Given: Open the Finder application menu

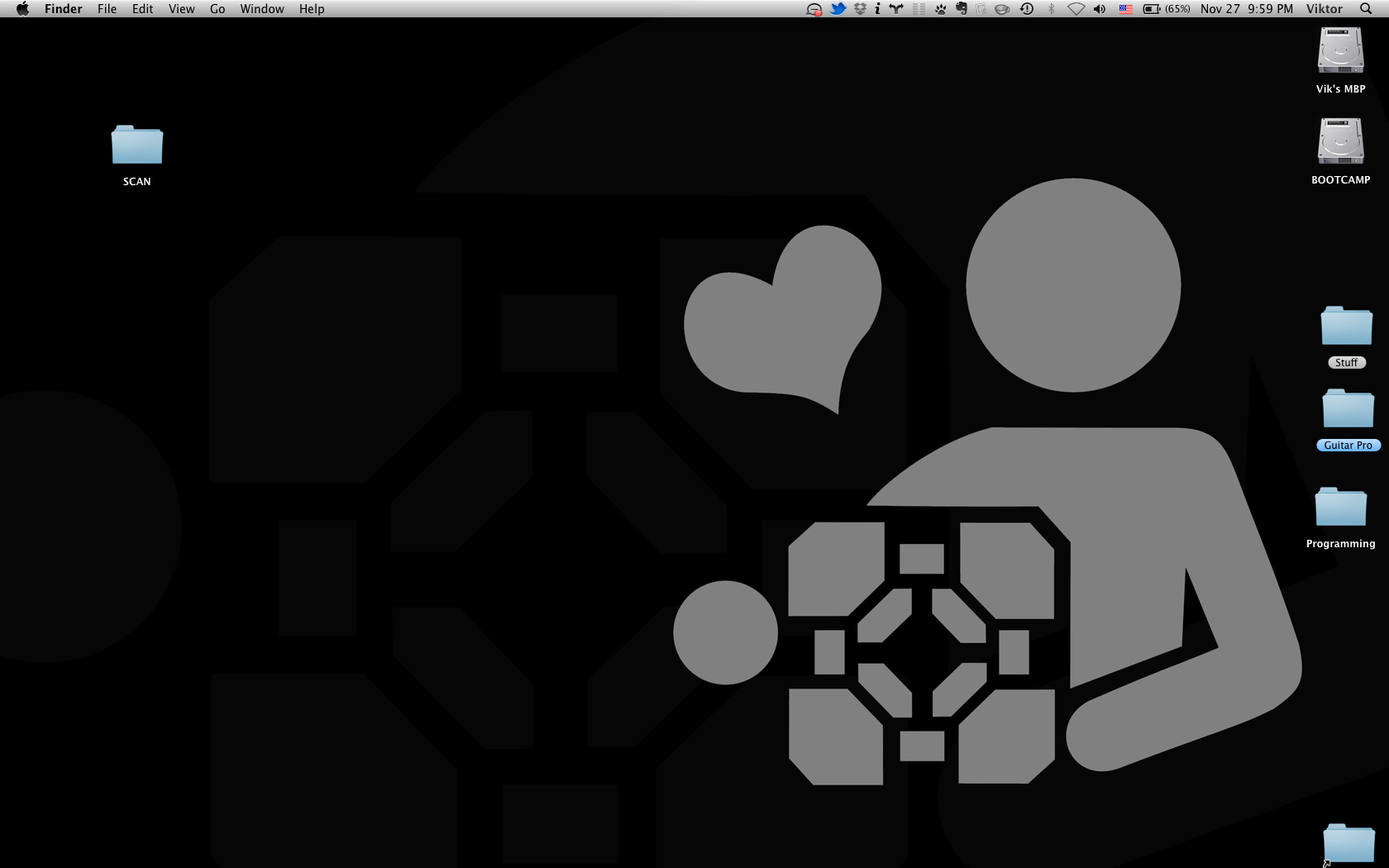Looking at the screenshot, I should pyautogui.click(x=64, y=9).
